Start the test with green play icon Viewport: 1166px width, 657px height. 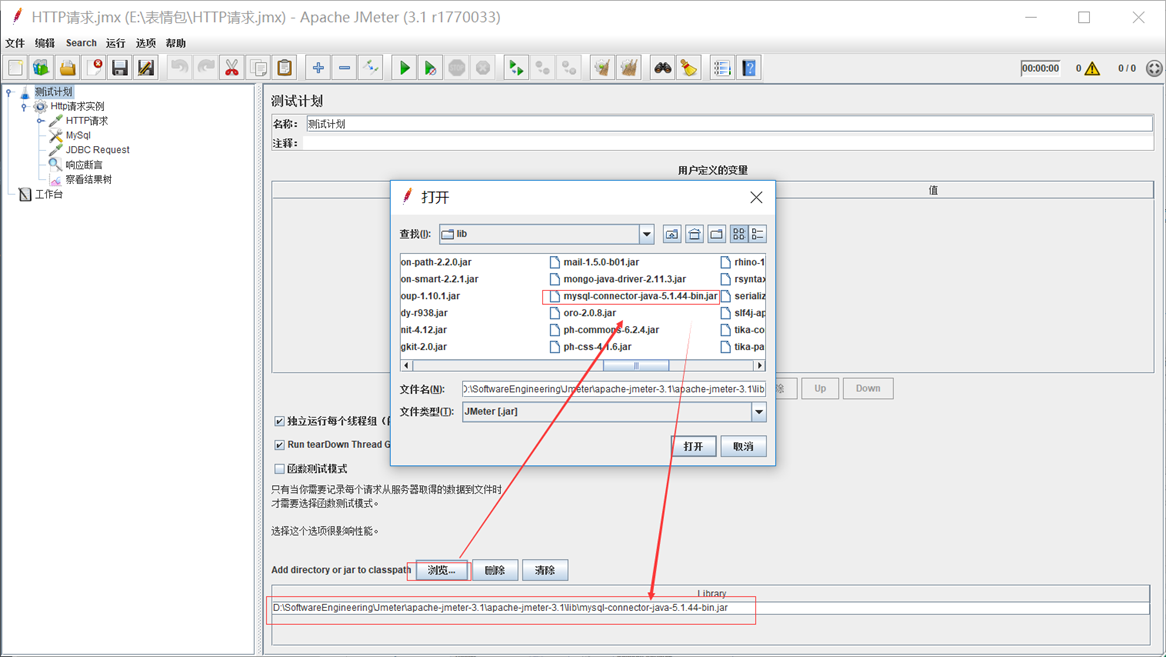pos(405,68)
